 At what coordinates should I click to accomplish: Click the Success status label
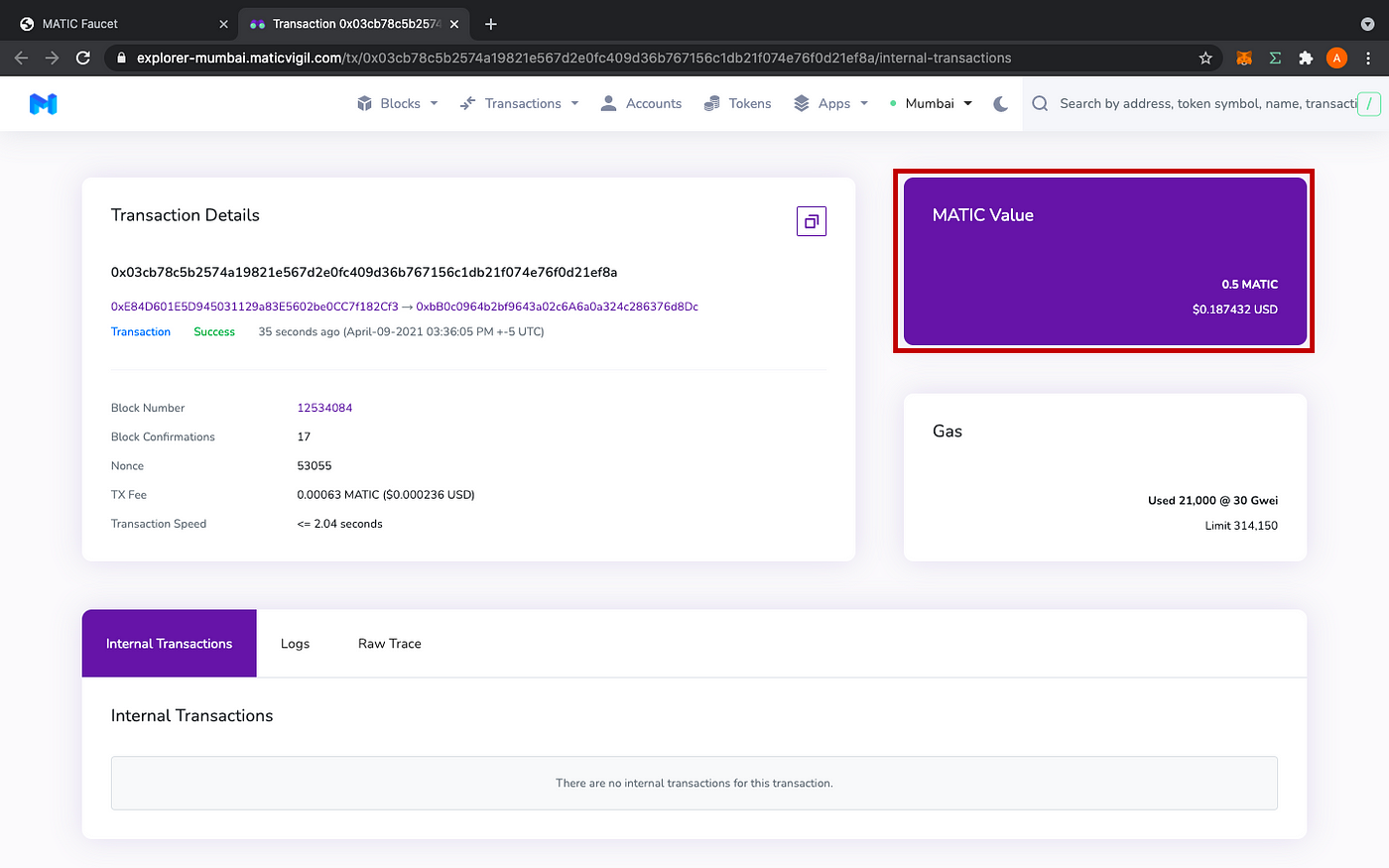tap(214, 331)
